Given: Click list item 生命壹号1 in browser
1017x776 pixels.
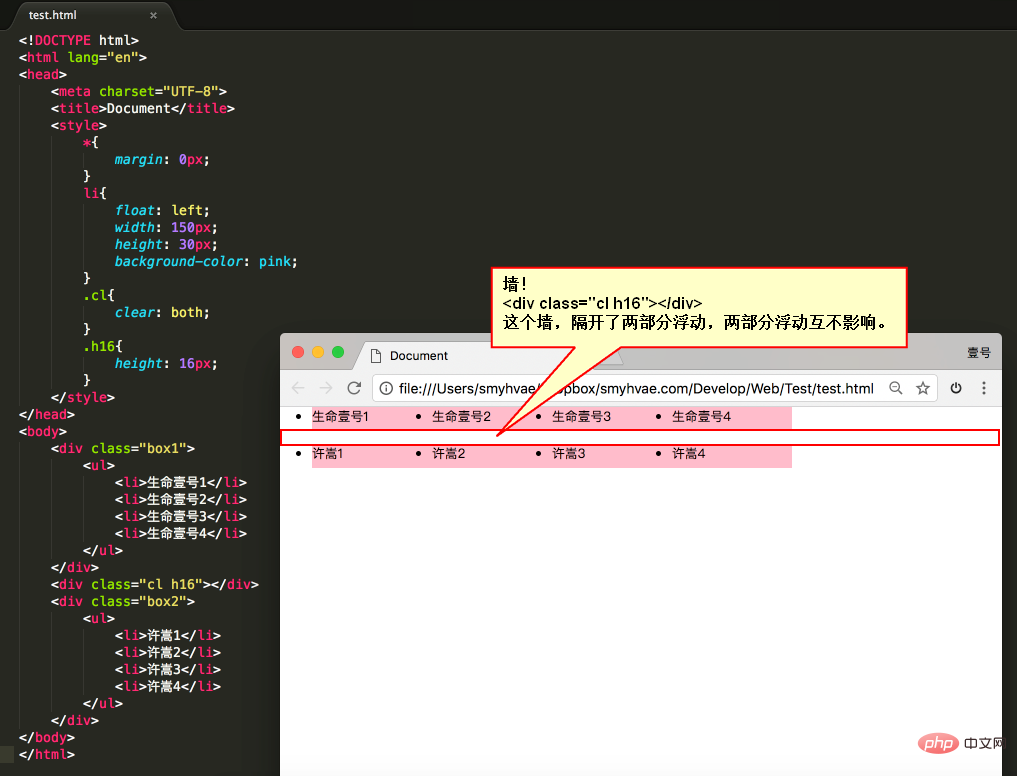Looking at the screenshot, I should (341, 417).
